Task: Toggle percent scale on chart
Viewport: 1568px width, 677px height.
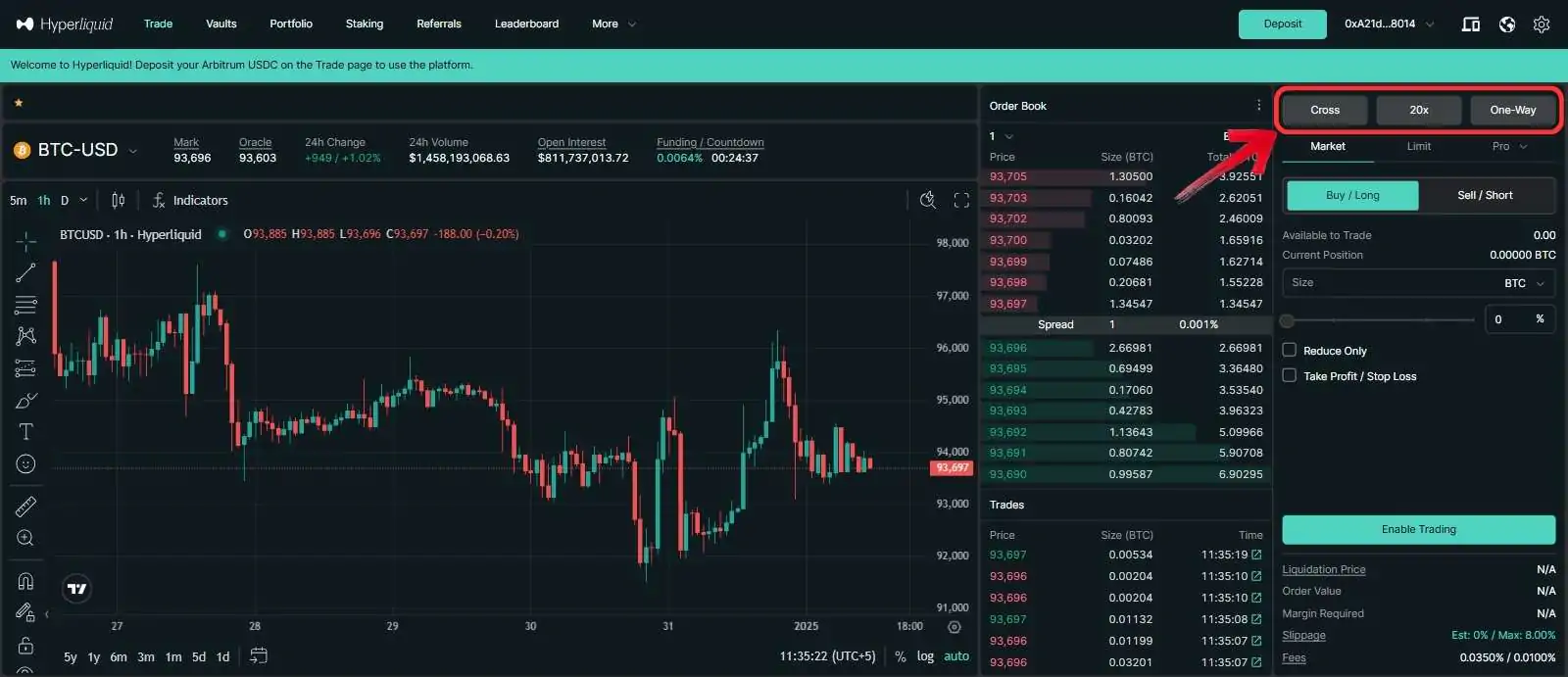Action: tap(901, 656)
